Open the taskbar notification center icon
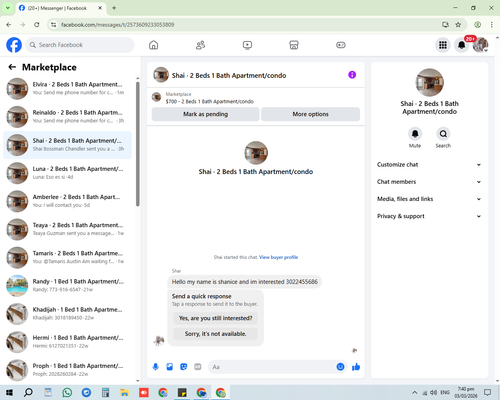This screenshot has width=500, height=400. [488, 392]
